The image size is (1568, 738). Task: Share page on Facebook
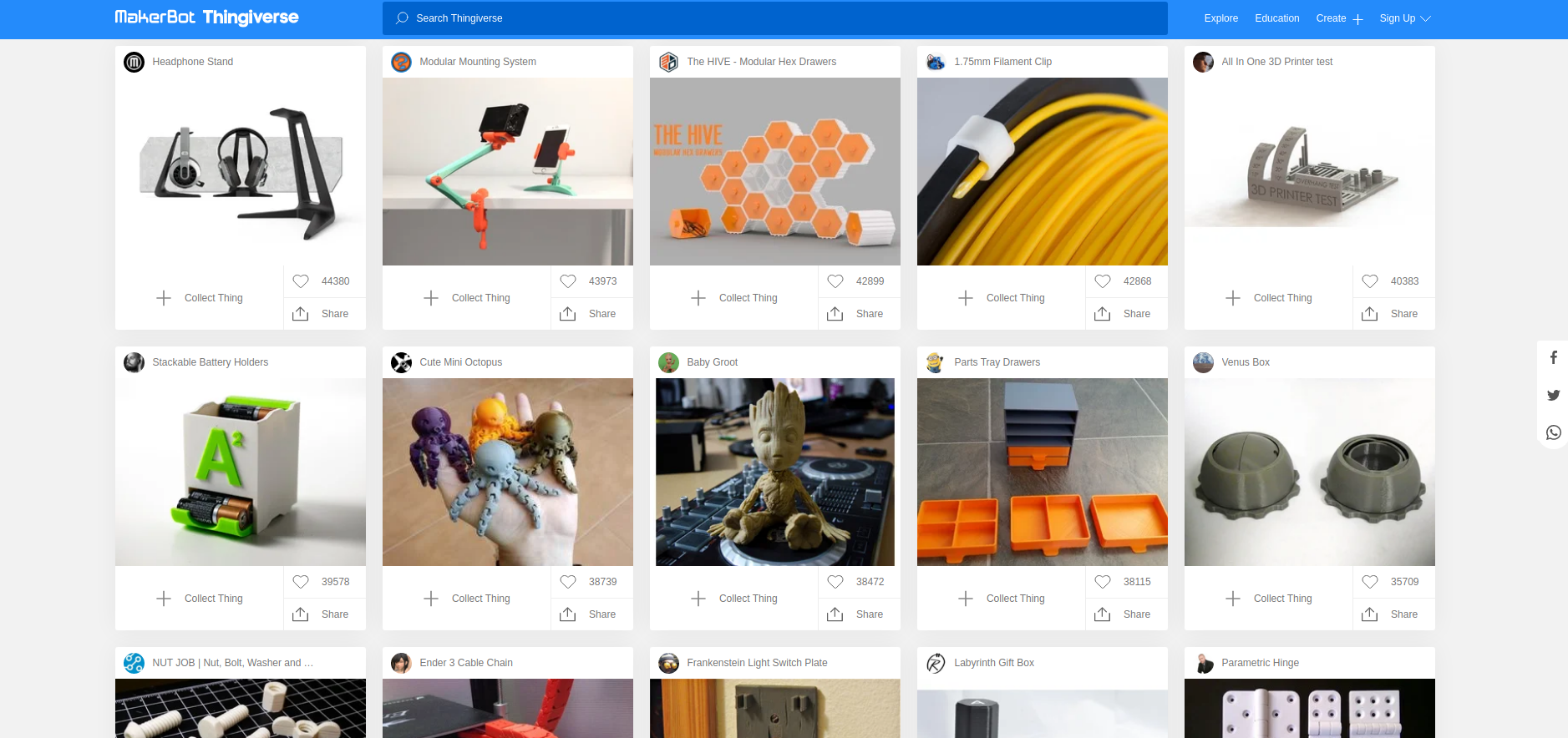pos(1553,357)
